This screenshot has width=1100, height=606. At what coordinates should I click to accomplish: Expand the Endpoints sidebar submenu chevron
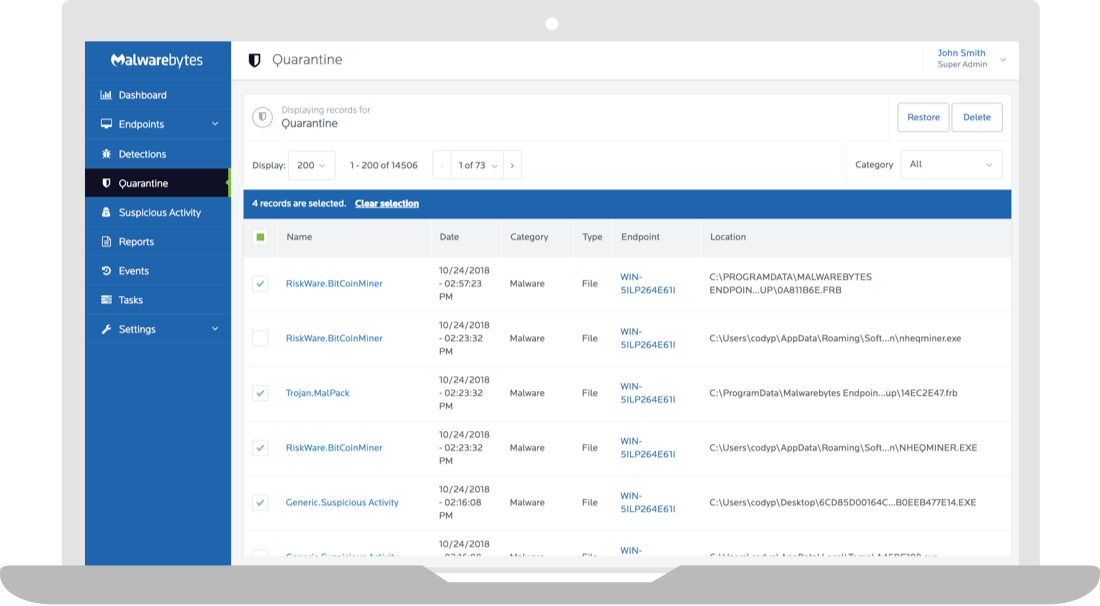pyautogui.click(x=215, y=124)
